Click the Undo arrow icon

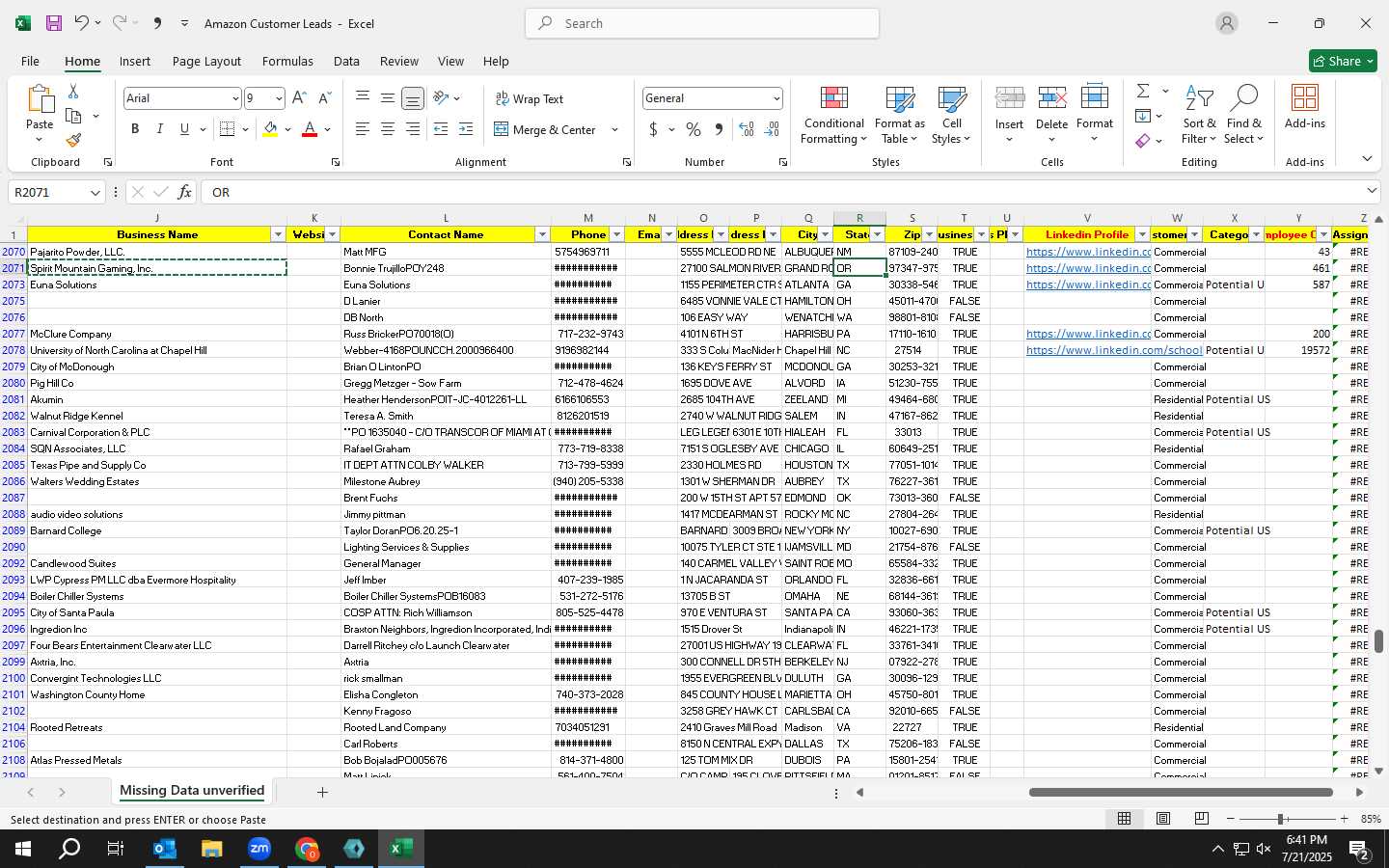point(82,23)
